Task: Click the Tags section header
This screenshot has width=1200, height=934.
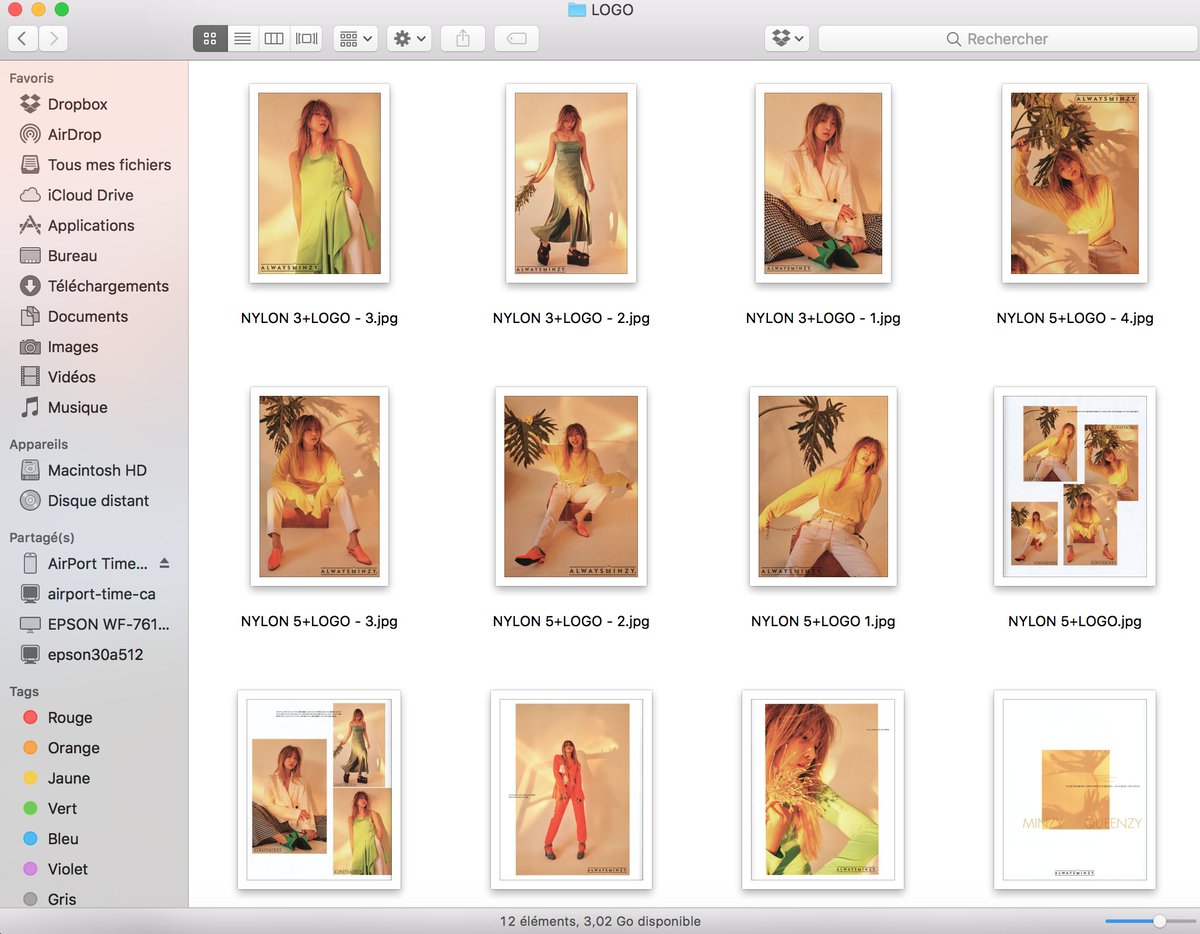Action: [x=24, y=691]
